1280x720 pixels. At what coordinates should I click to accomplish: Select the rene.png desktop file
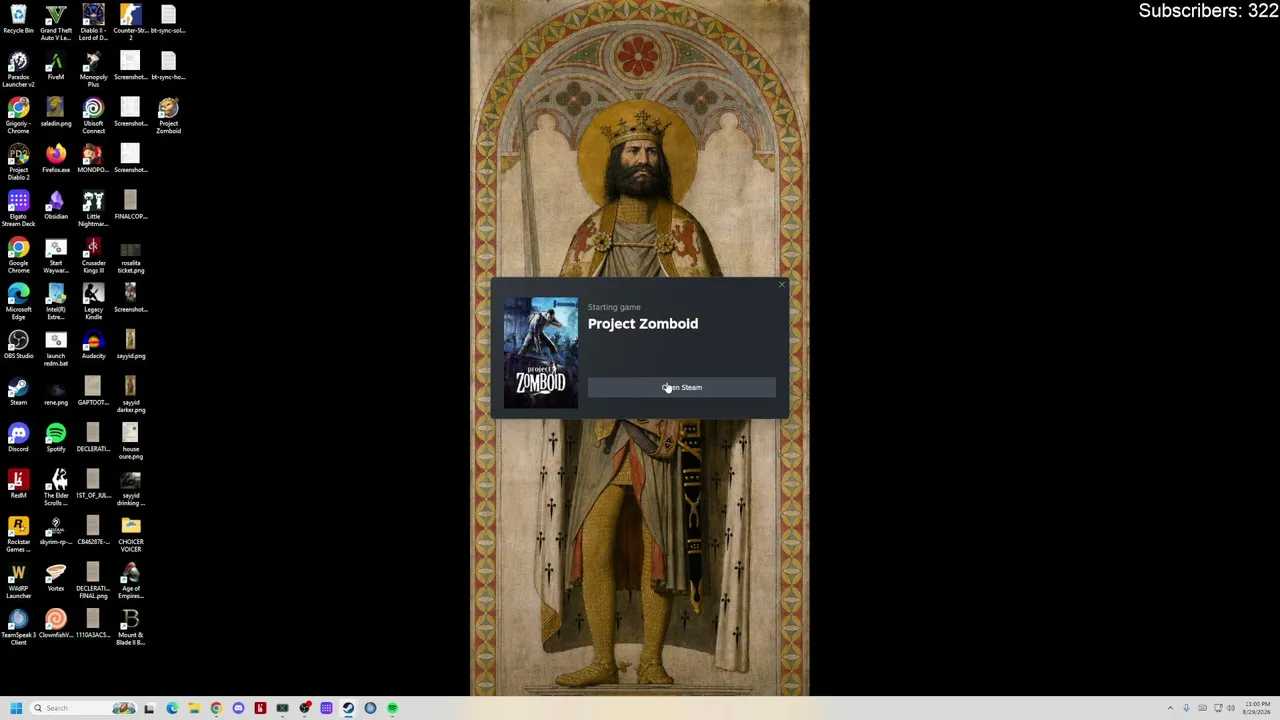(56, 392)
